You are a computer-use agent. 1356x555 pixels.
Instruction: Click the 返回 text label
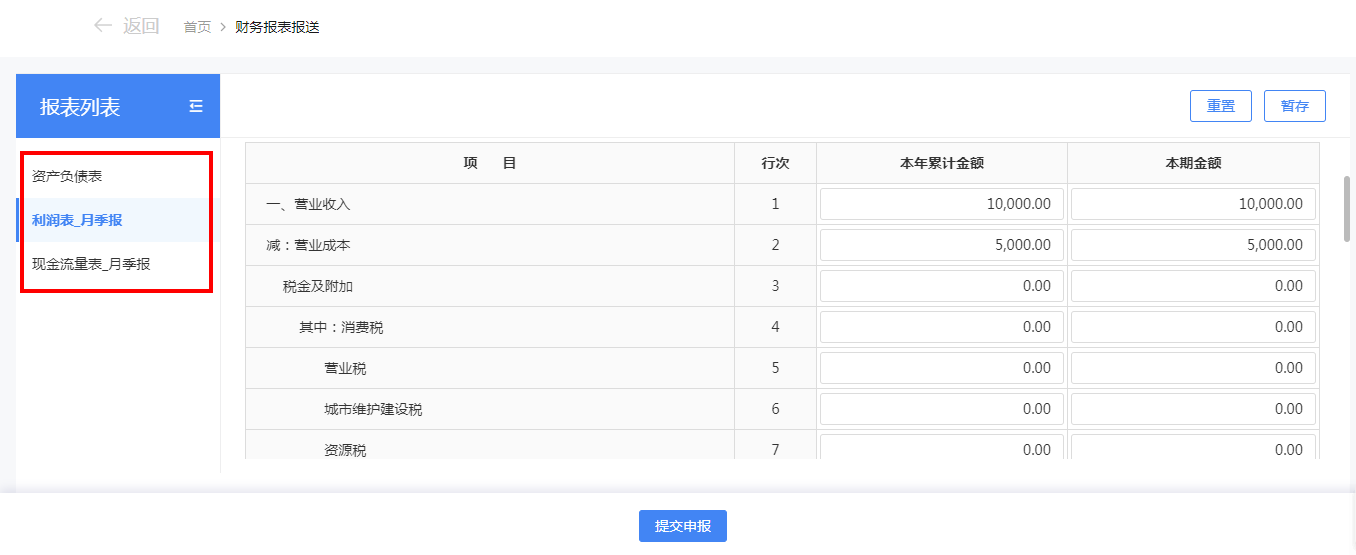point(141,26)
